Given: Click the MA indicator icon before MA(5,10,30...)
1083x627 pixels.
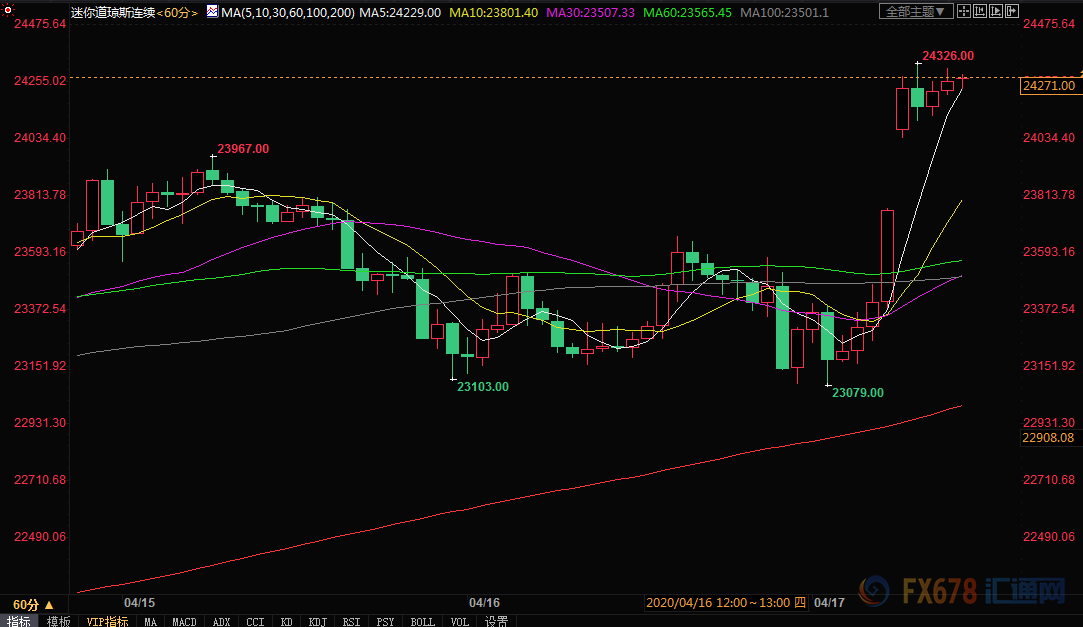Looking at the screenshot, I should tap(212, 12).
